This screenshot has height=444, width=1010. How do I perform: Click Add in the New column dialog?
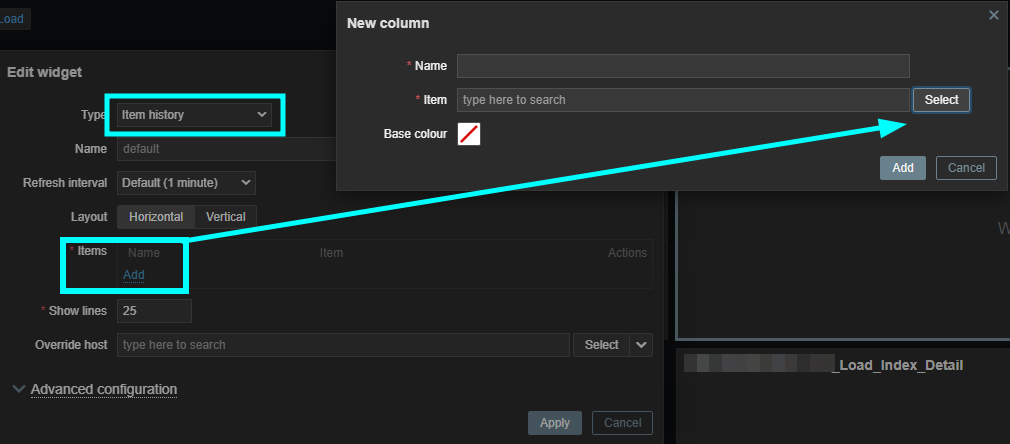(902, 168)
